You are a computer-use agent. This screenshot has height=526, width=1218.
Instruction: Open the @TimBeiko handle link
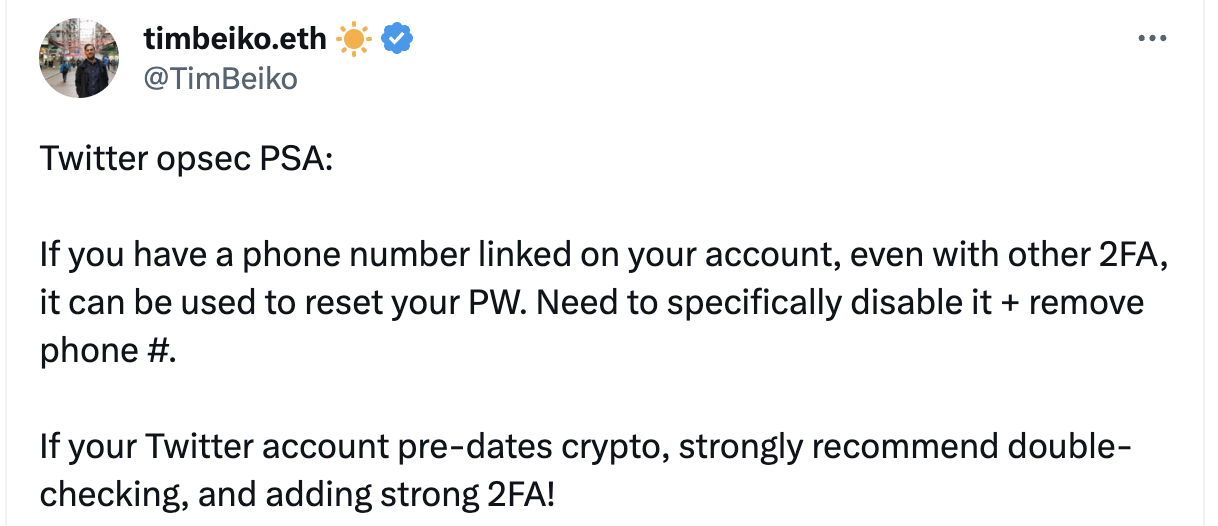point(221,78)
